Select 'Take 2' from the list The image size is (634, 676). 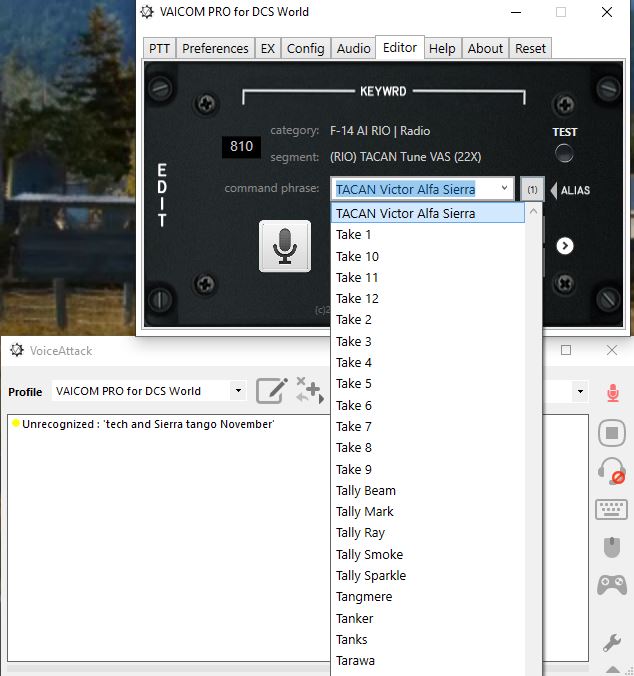[428, 320]
